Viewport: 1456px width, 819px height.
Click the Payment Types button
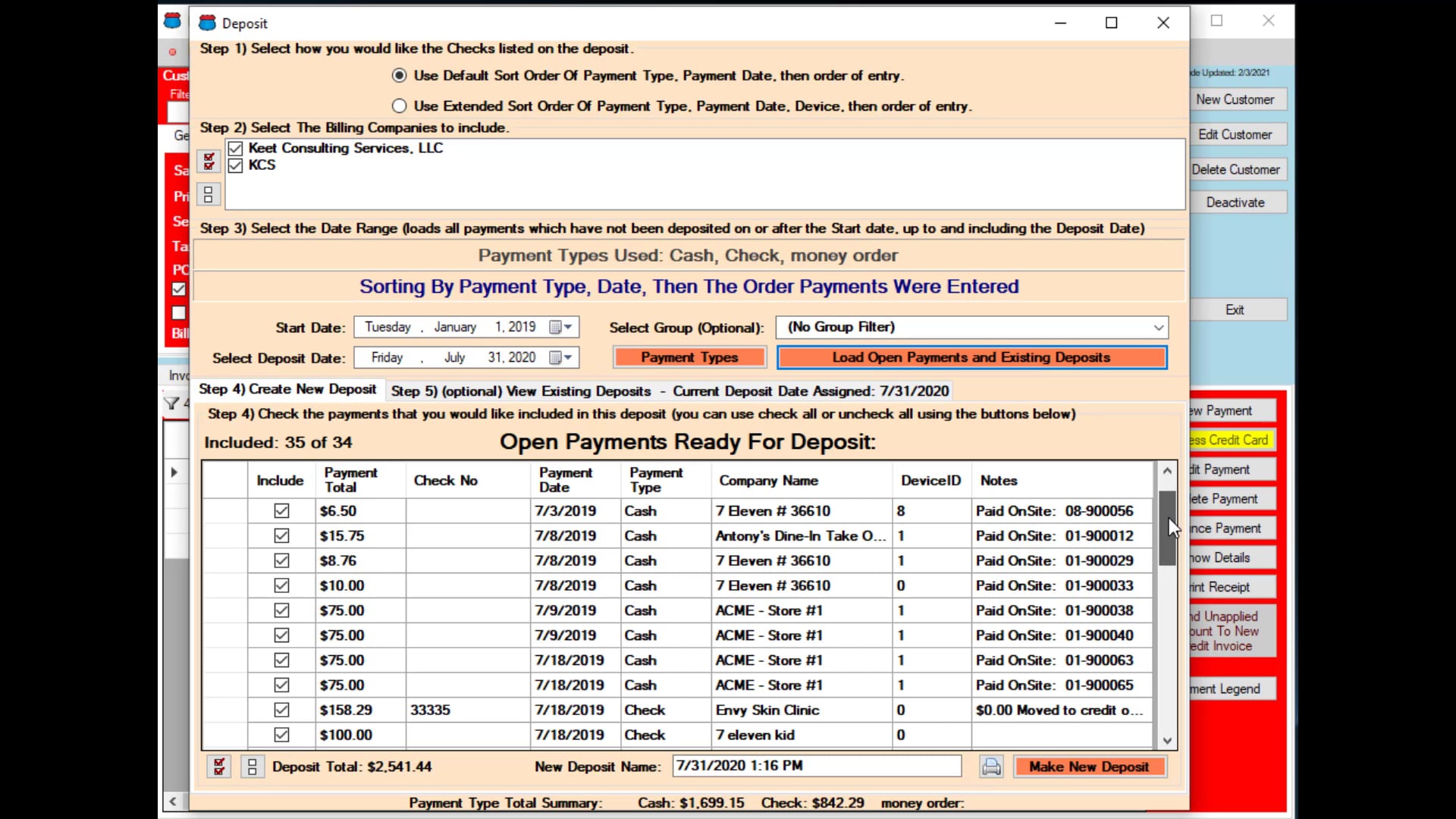click(x=689, y=357)
